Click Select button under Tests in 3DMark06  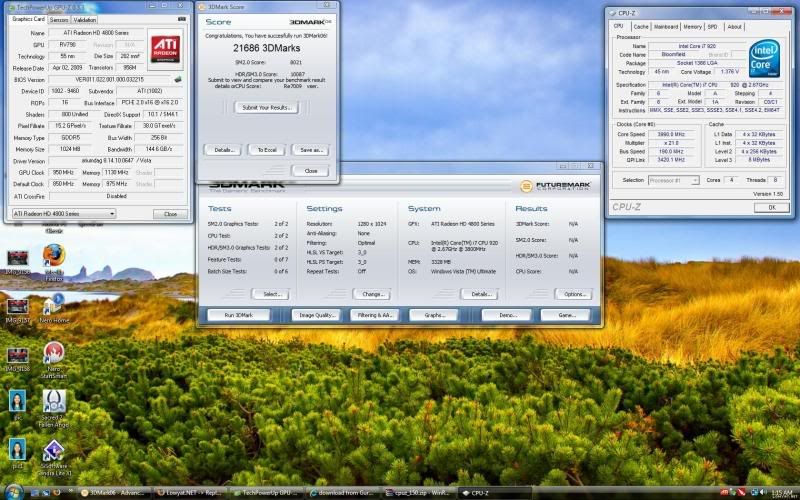270,294
